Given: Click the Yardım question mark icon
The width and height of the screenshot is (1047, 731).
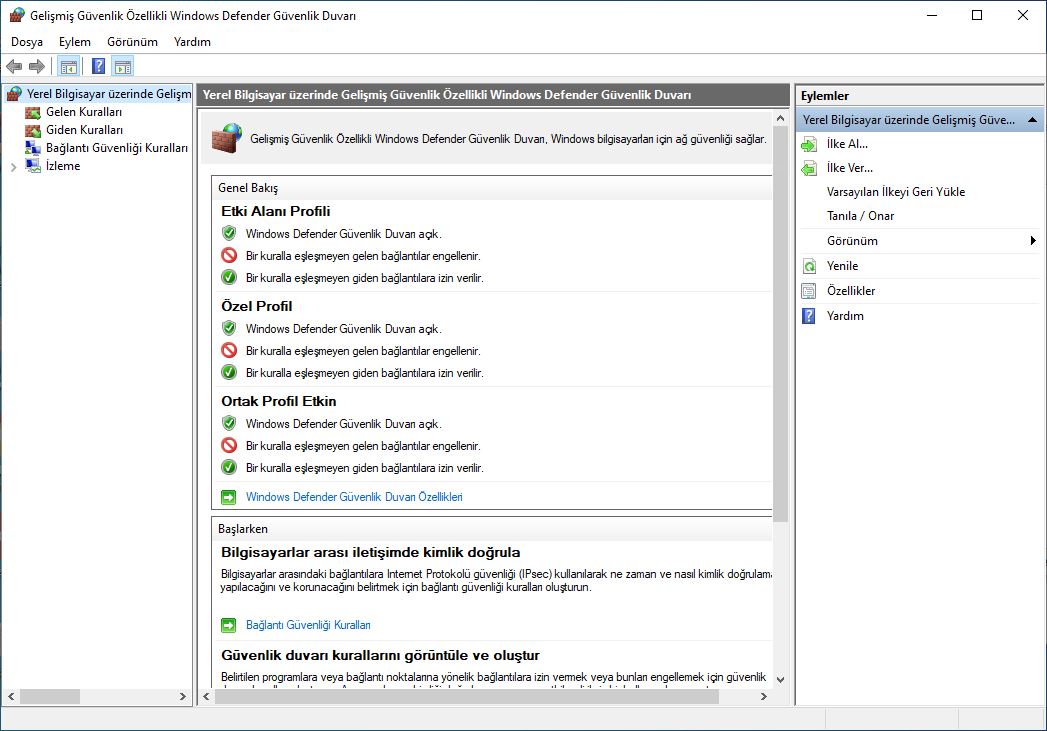Looking at the screenshot, I should point(809,316).
